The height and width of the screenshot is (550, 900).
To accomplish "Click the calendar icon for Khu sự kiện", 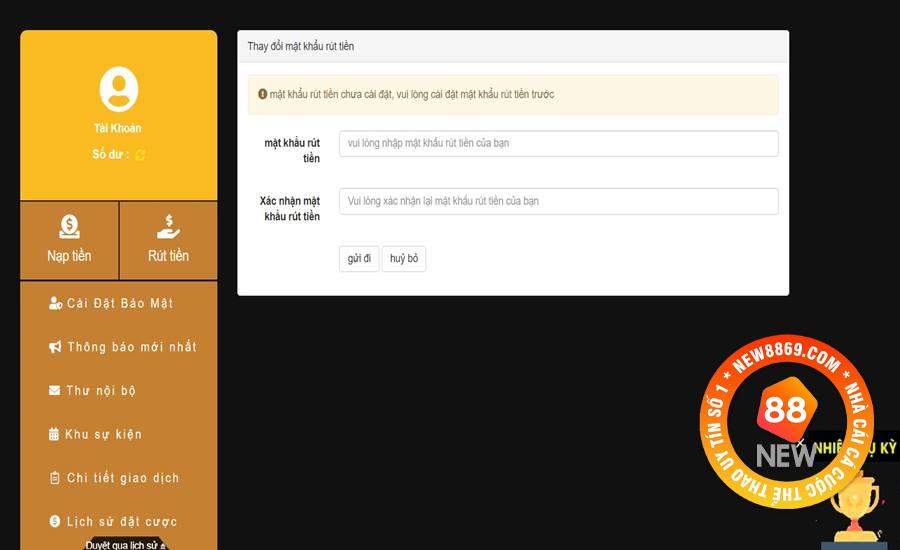I will (55, 434).
